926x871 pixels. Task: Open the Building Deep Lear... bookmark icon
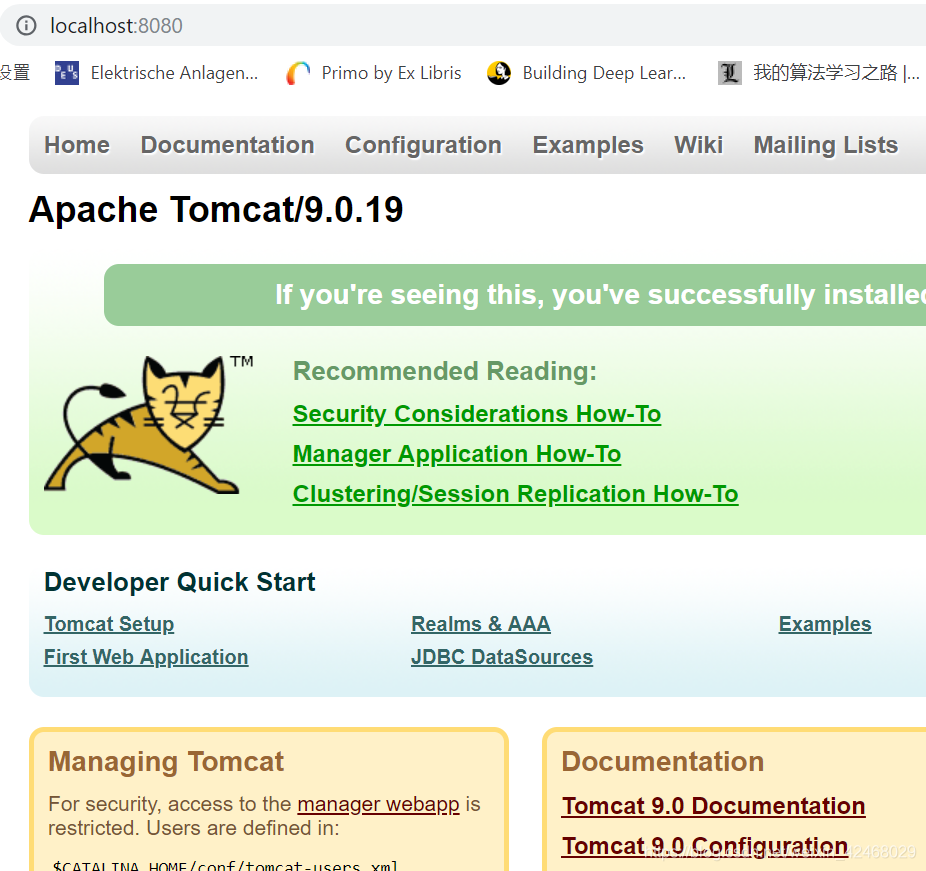[x=499, y=73]
